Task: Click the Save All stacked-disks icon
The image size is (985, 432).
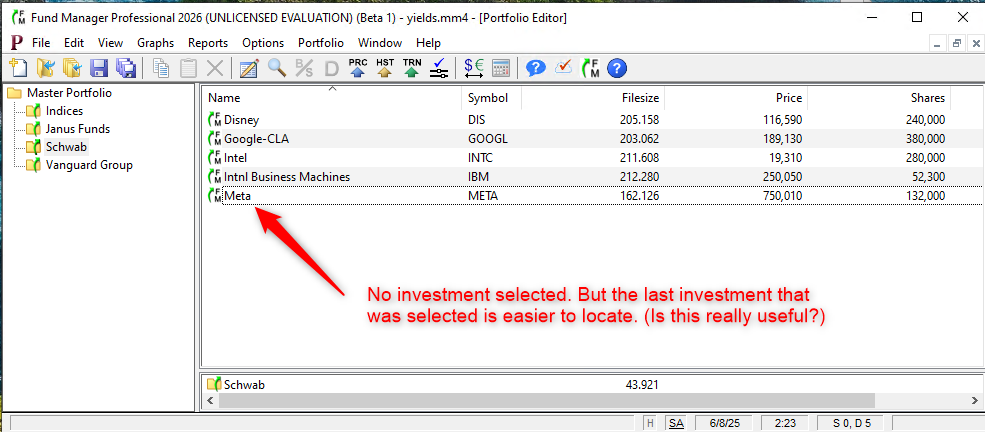Action: click(x=126, y=68)
